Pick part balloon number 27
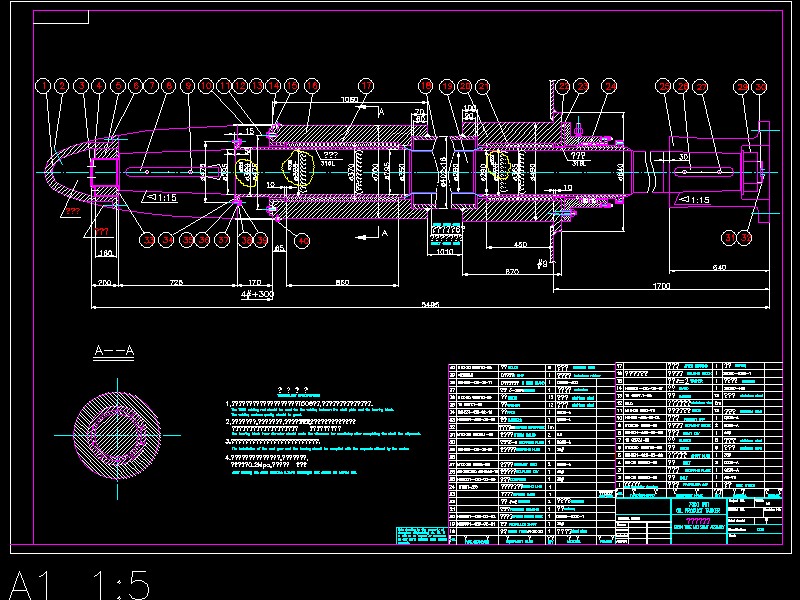 click(702, 87)
